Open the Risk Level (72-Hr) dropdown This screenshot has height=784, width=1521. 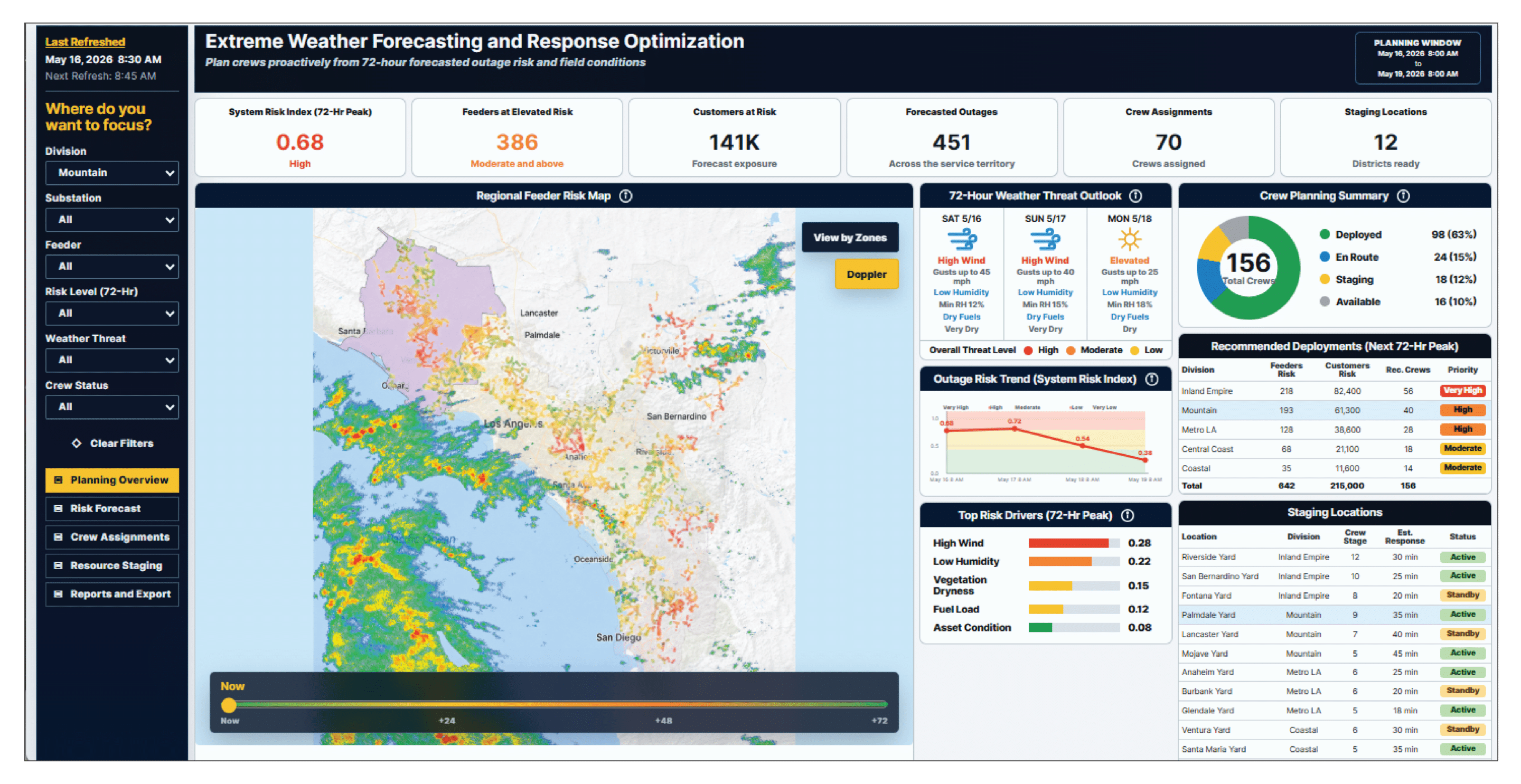[112, 314]
